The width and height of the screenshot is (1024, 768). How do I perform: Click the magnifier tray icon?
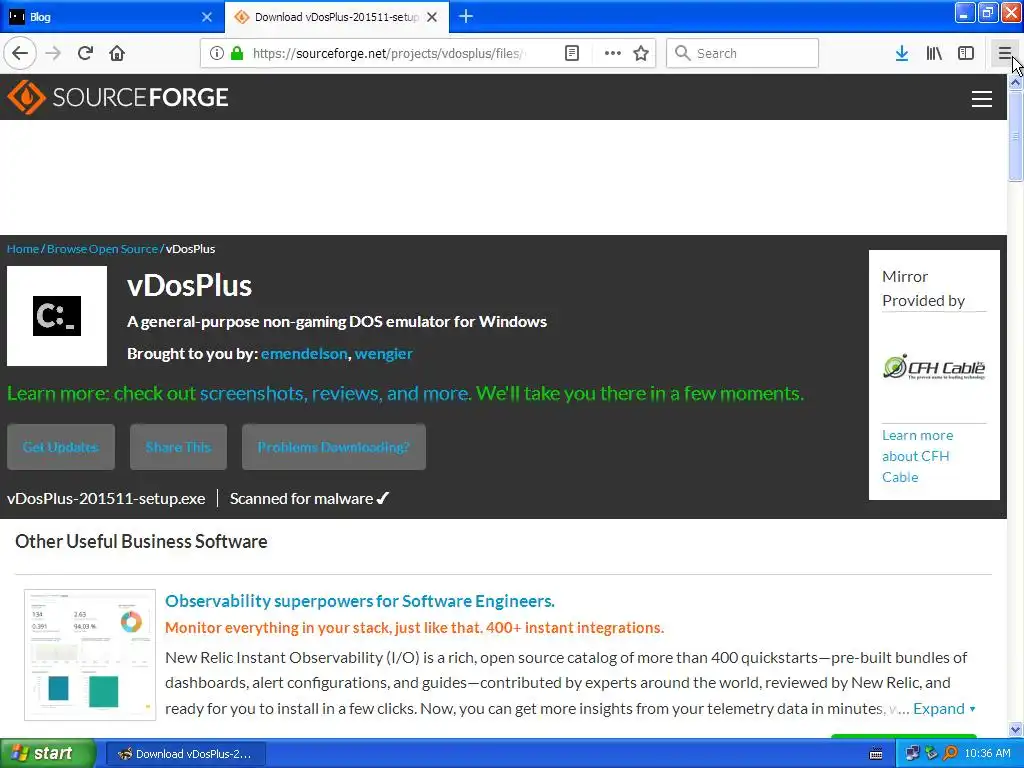coord(950,753)
